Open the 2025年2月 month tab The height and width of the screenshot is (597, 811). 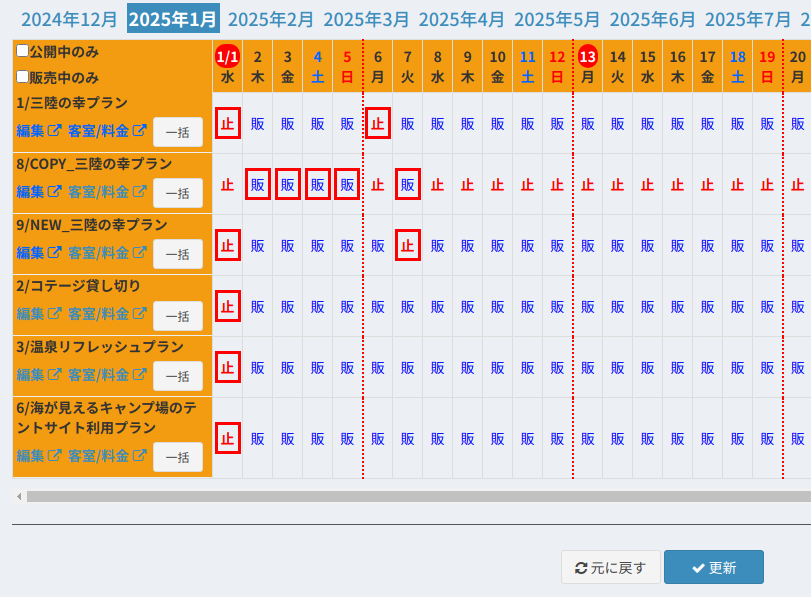coord(271,20)
